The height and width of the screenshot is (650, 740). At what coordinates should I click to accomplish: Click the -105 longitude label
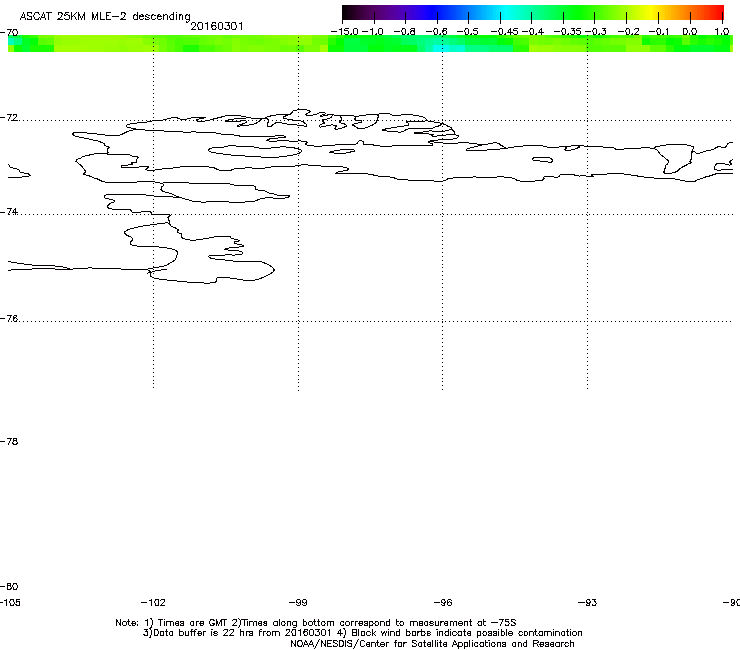click(x=10, y=602)
